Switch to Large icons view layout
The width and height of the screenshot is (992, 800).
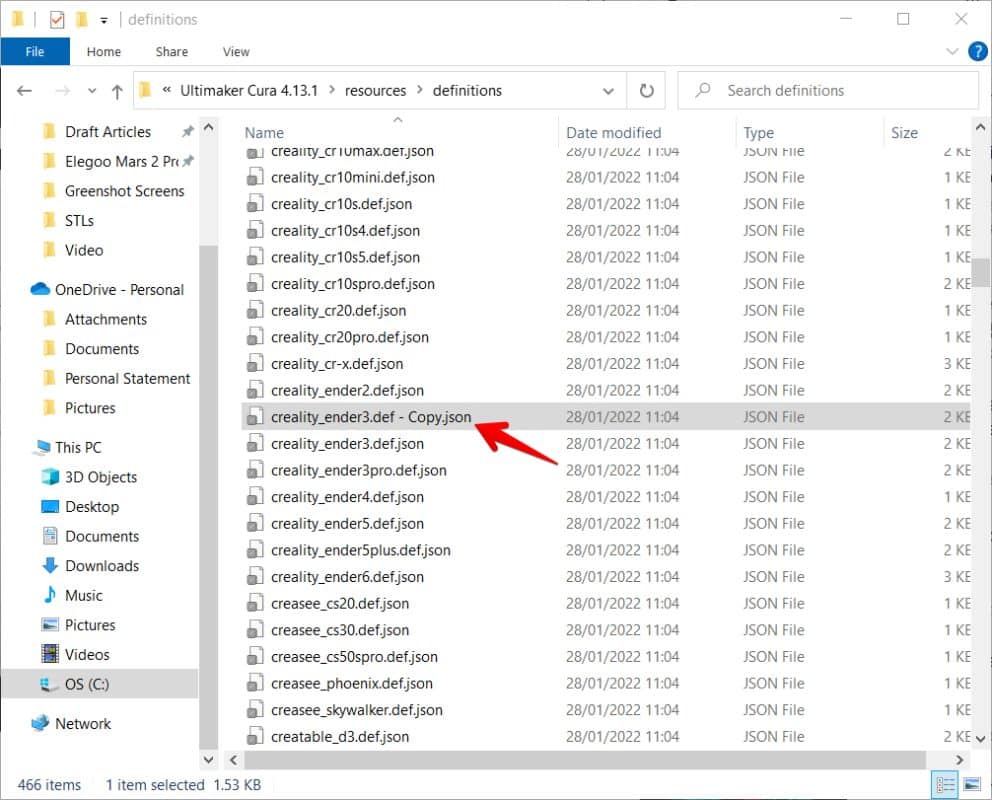click(x=972, y=785)
